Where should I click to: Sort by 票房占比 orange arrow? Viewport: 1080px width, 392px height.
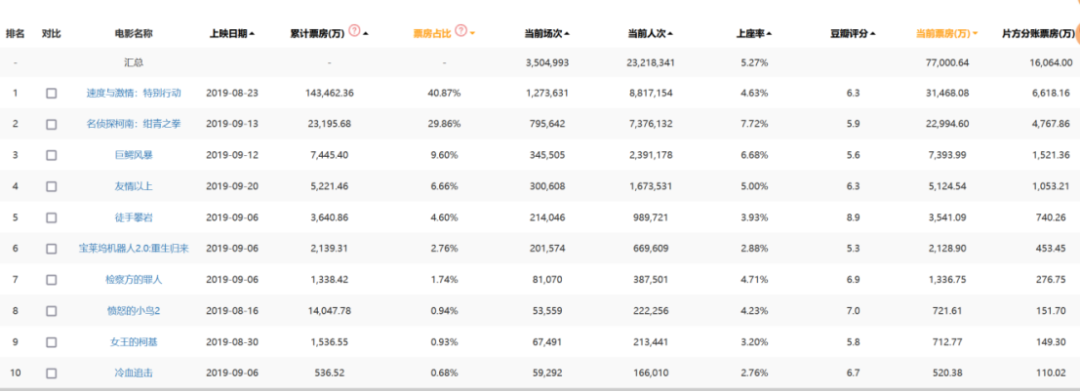[472, 34]
